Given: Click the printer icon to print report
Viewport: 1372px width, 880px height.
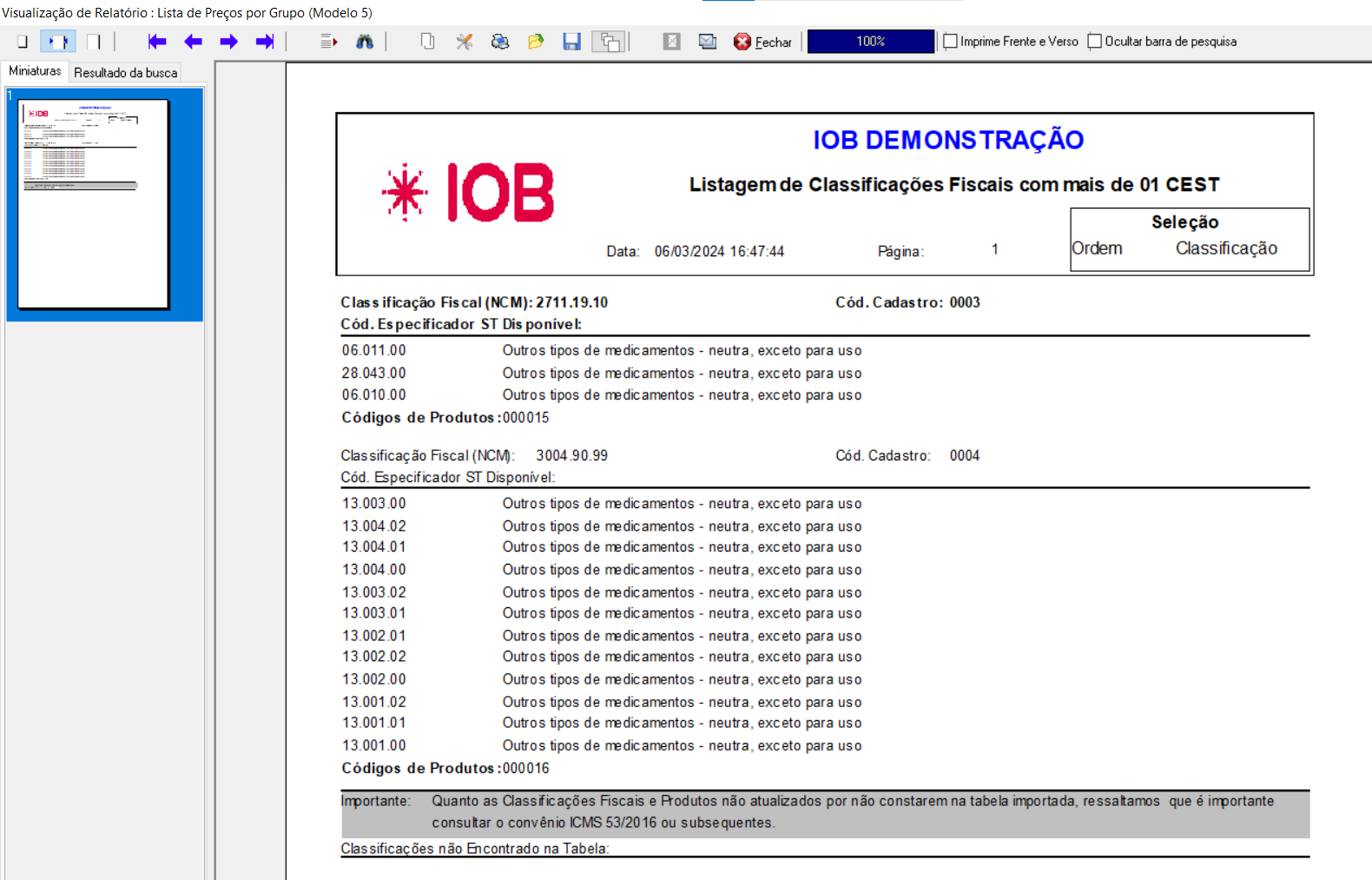Looking at the screenshot, I should [500, 42].
